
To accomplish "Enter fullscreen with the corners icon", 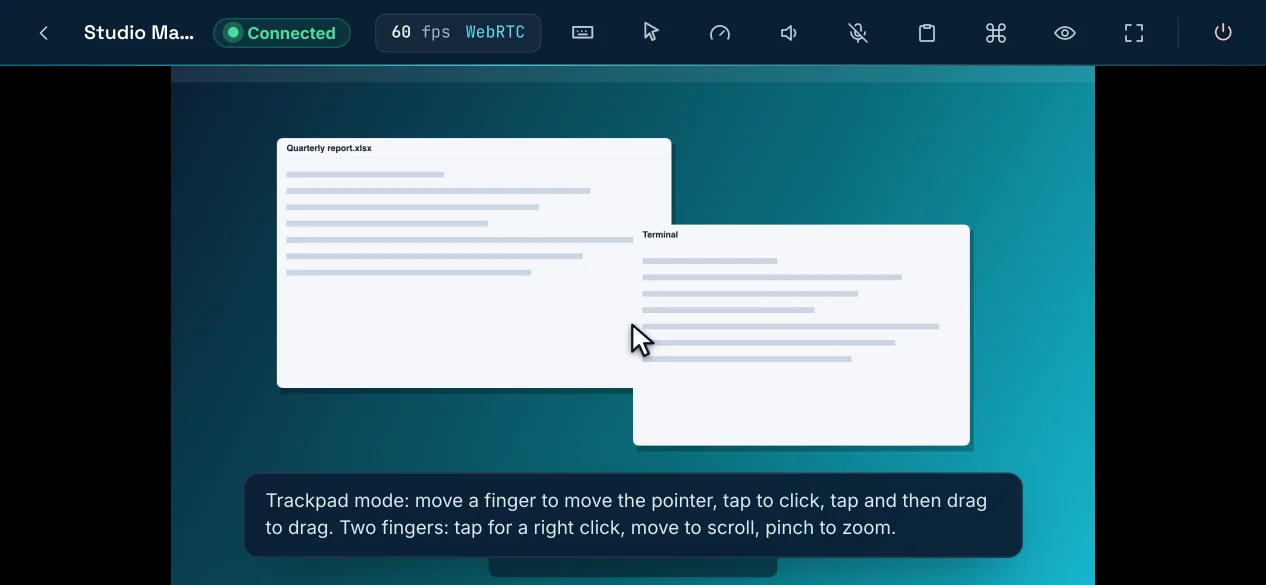I will (x=1134, y=33).
